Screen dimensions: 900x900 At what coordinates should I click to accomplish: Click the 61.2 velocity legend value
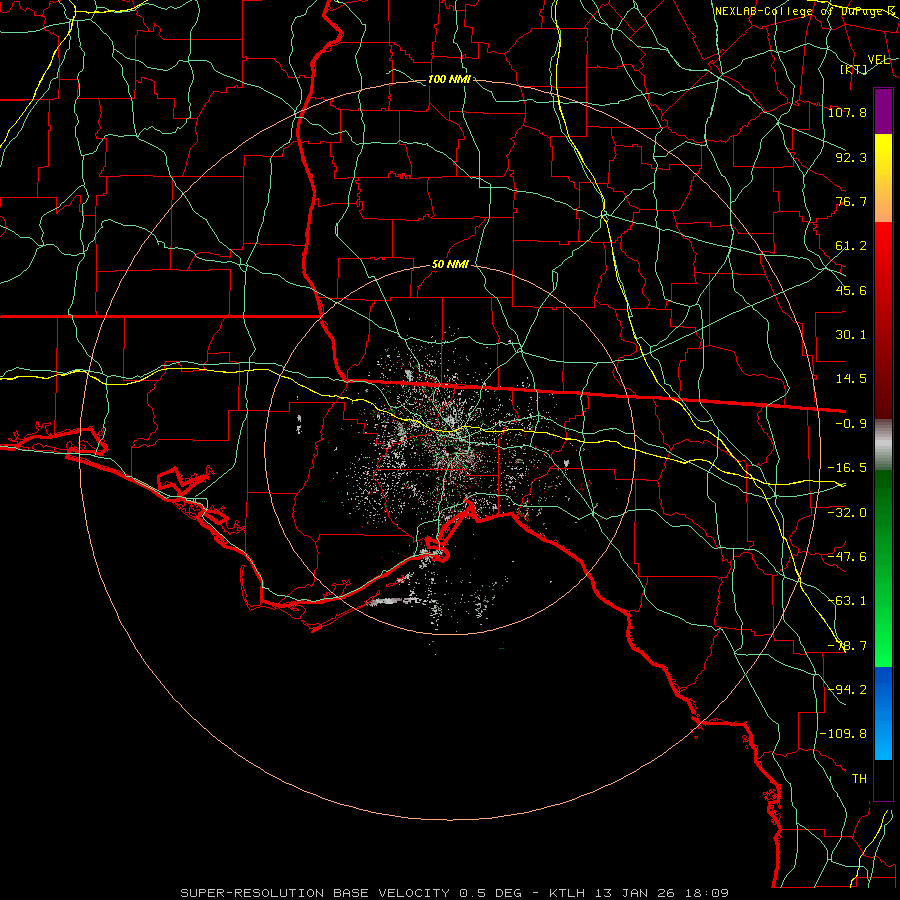(x=851, y=246)
